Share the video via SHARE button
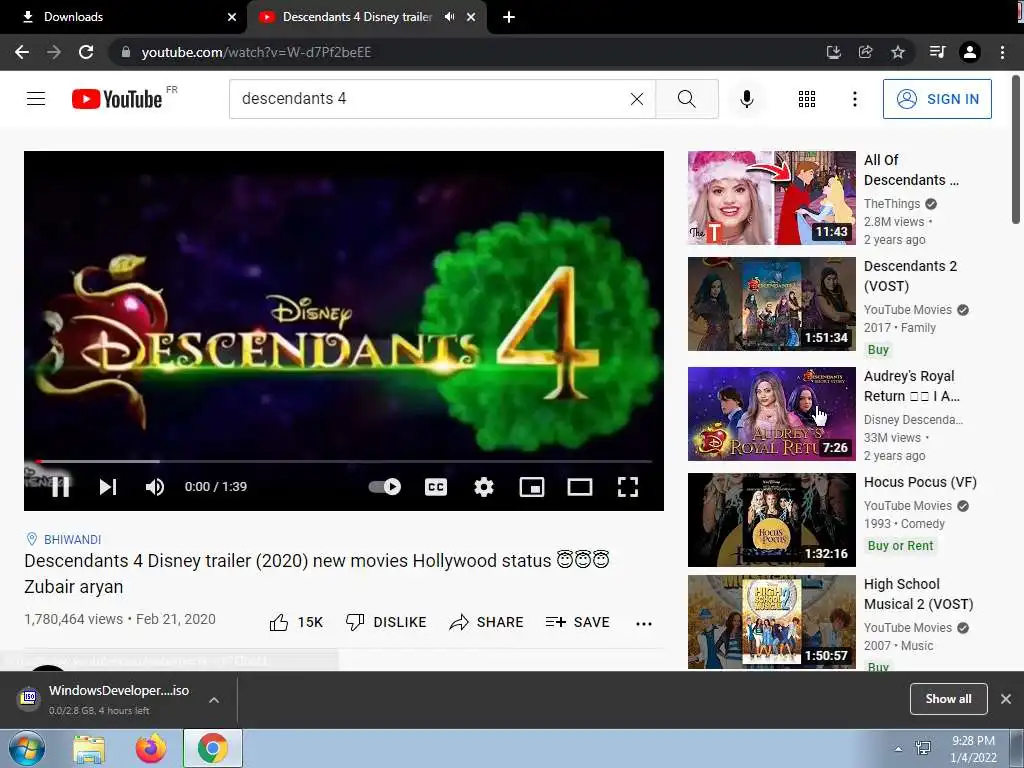This screenshot has width=1024, height=768. point(487,622)
